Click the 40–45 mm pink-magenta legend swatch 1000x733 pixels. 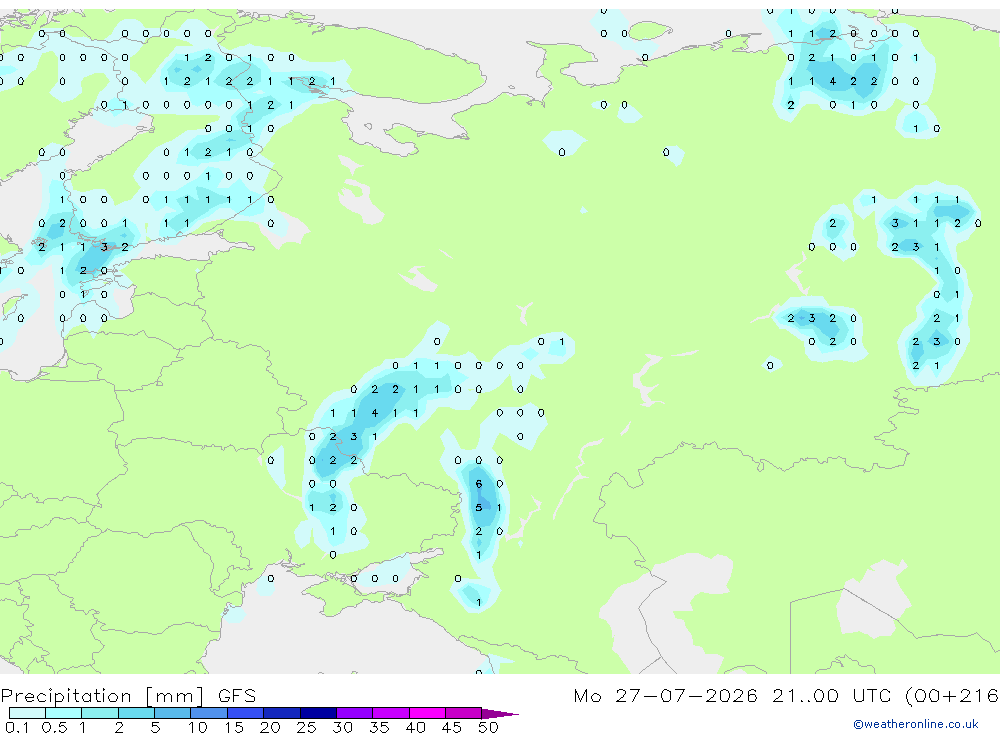427,713
